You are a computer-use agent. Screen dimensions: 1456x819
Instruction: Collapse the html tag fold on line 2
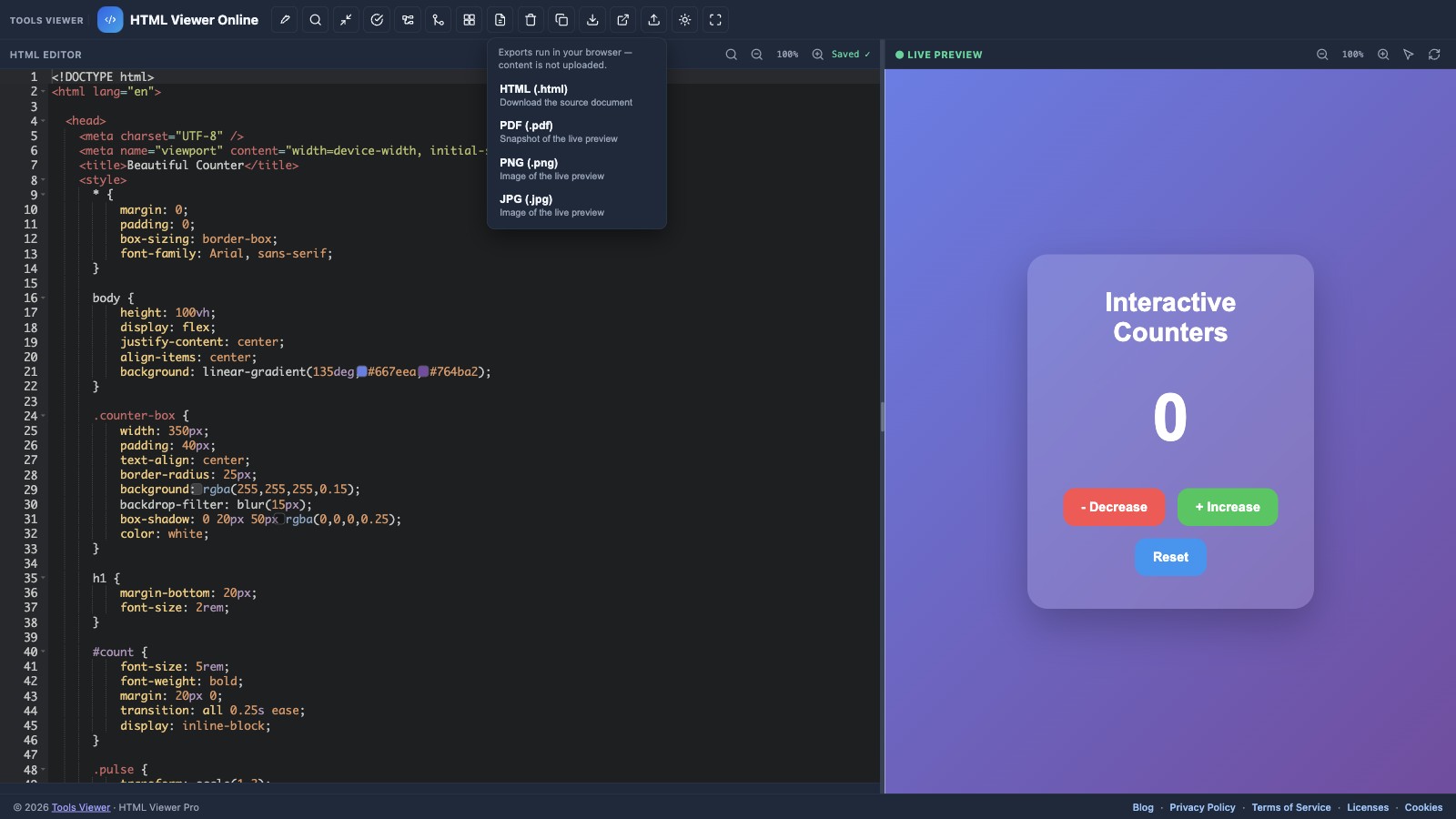pos(43,92)
